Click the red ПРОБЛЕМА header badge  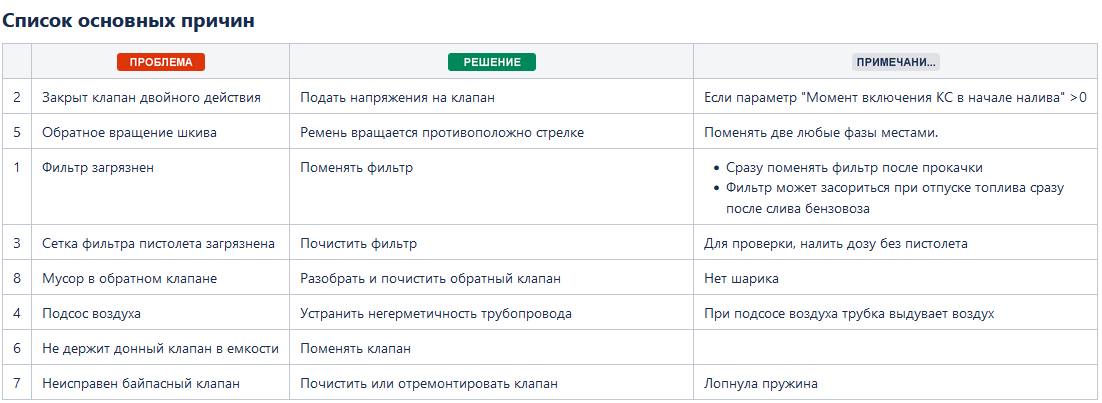point(161,62)
